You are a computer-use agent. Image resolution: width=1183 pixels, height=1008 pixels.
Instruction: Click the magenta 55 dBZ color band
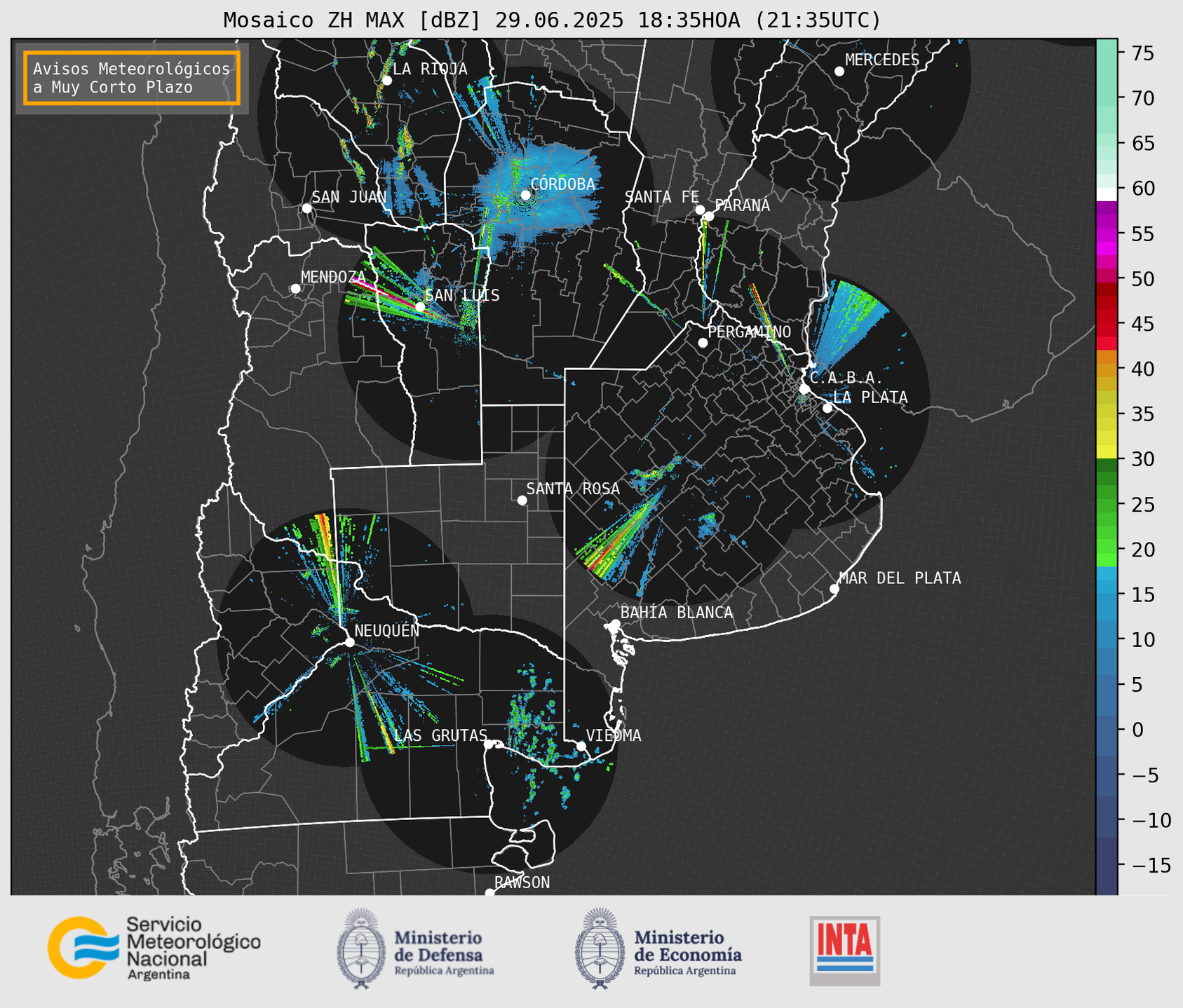tap(1107, 234)
